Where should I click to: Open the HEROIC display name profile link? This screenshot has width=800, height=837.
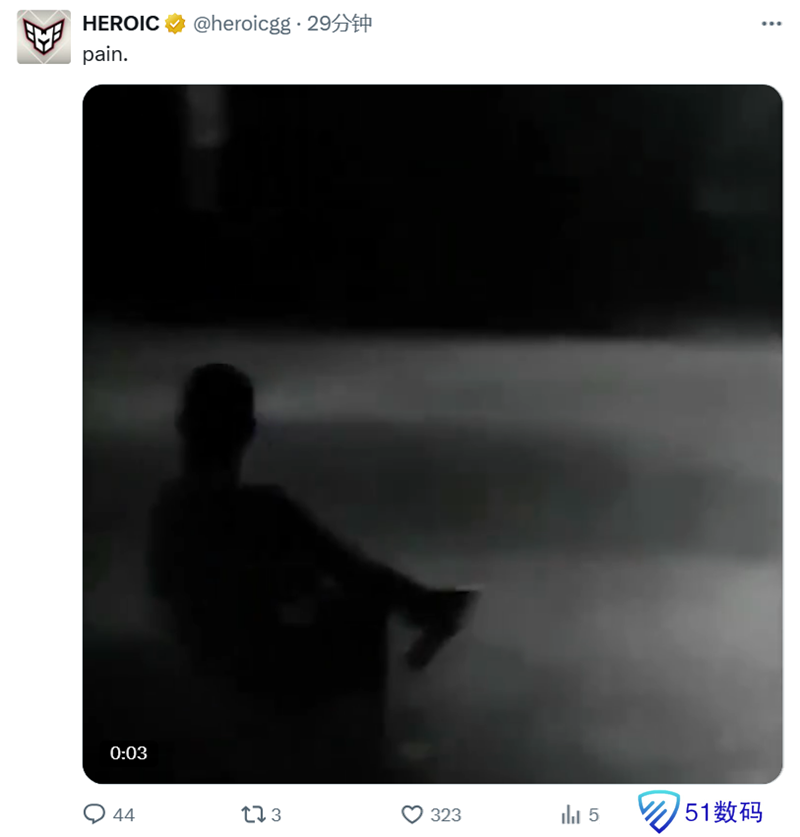pyautogui.click(x=121, y=24)
